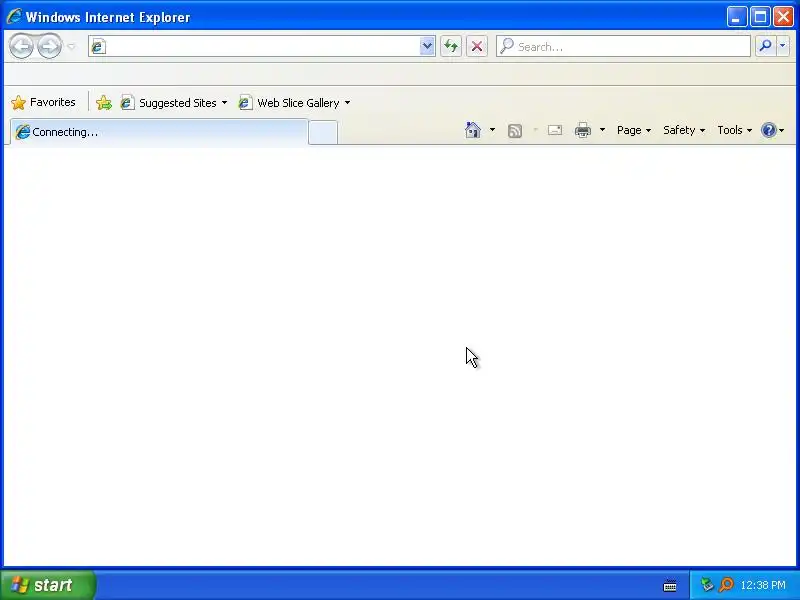Click the 12:38 PM clock

tap(763, 585)
